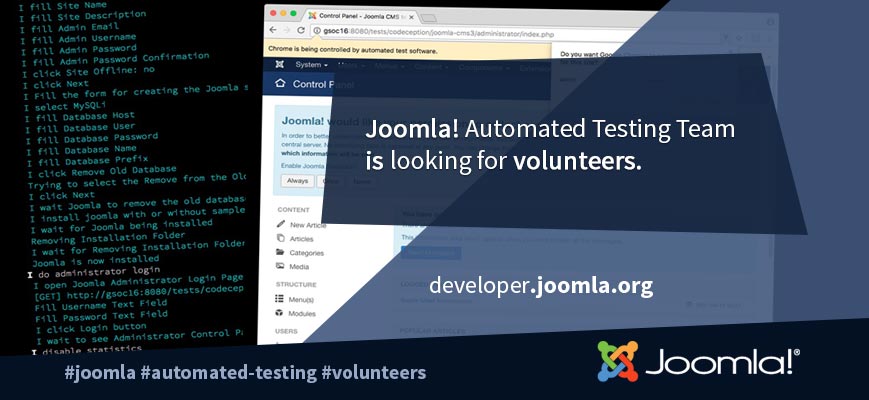This screenshot has width=869, height=400.
Task: Reload the page in Chrome
Action: [301, 30]
